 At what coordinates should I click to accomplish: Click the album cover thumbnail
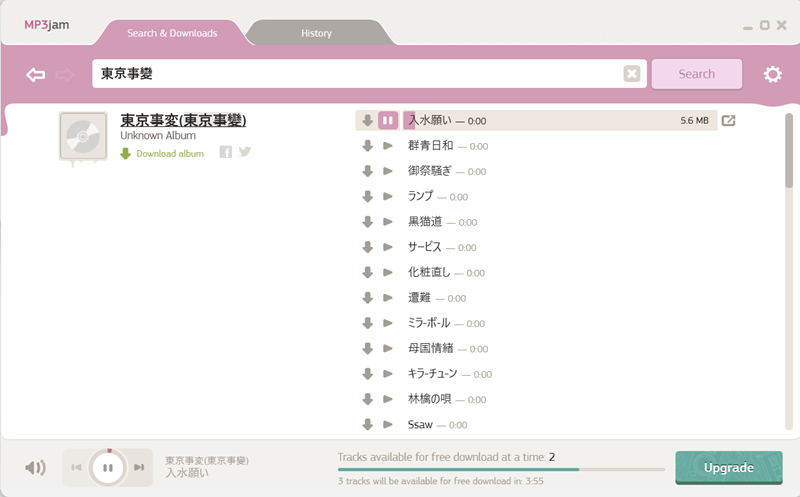coord(83,136)
